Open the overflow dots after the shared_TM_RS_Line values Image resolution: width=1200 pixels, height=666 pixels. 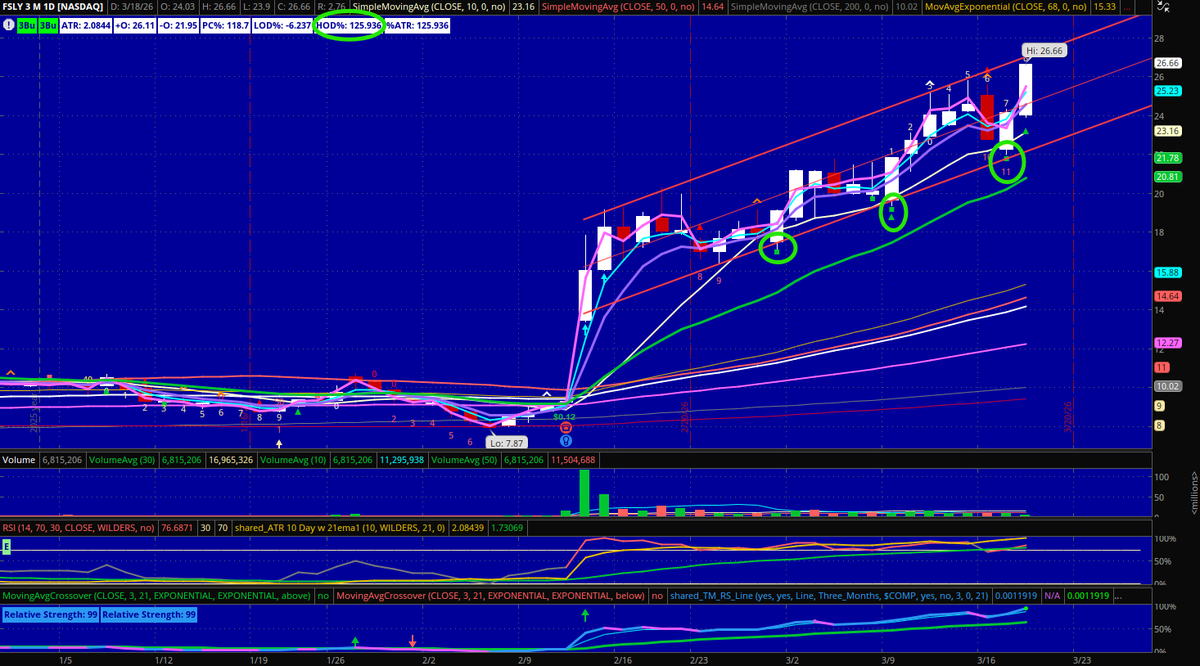pyautogui.click(x=1117, y=595)
